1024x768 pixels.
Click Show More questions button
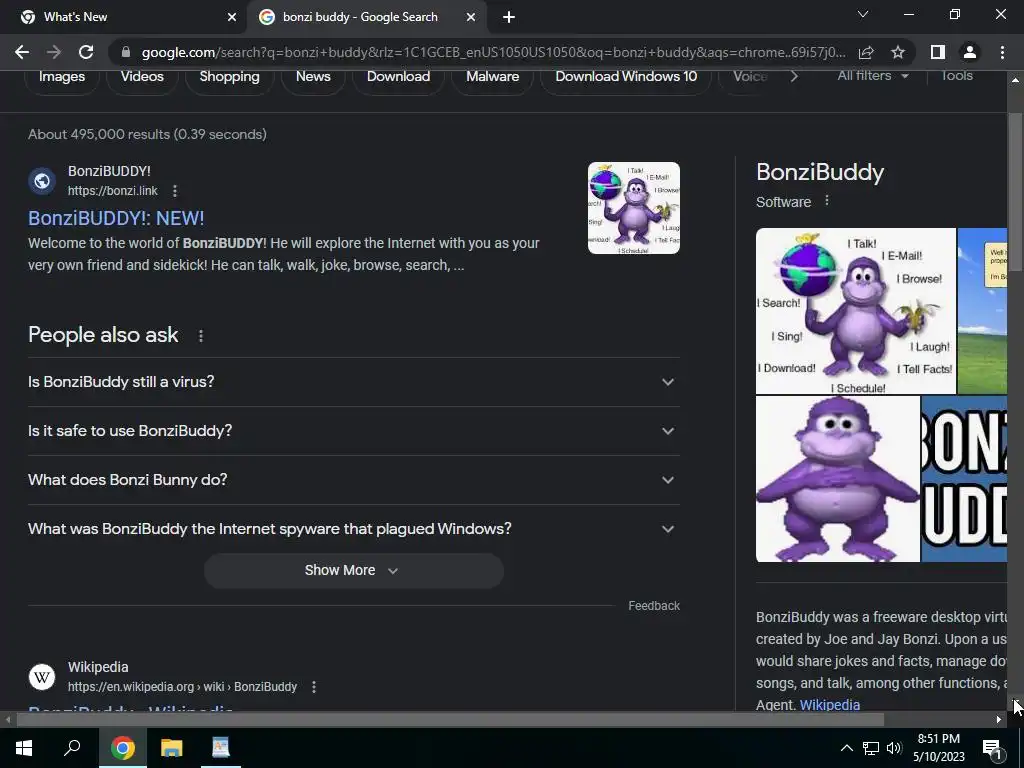[x=353, y=570]
